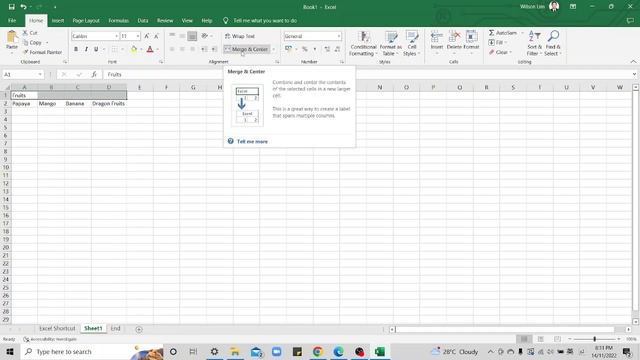Click the Windows Start button
640x360 pixels.
click(x=10, y=351)
